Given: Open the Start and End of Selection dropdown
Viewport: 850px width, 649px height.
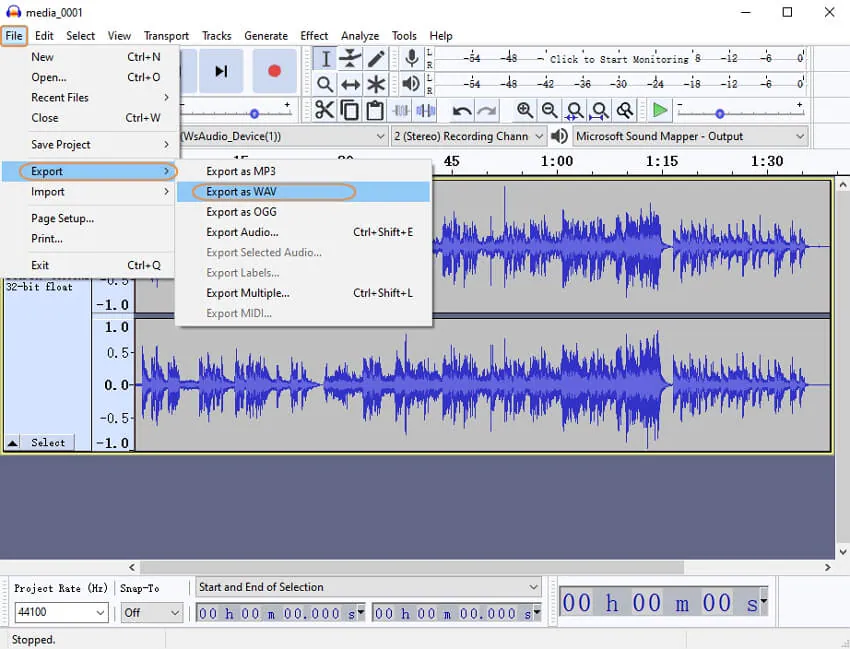Looking at the screenshot, I should pyautogui.click(x=367, y=587).
